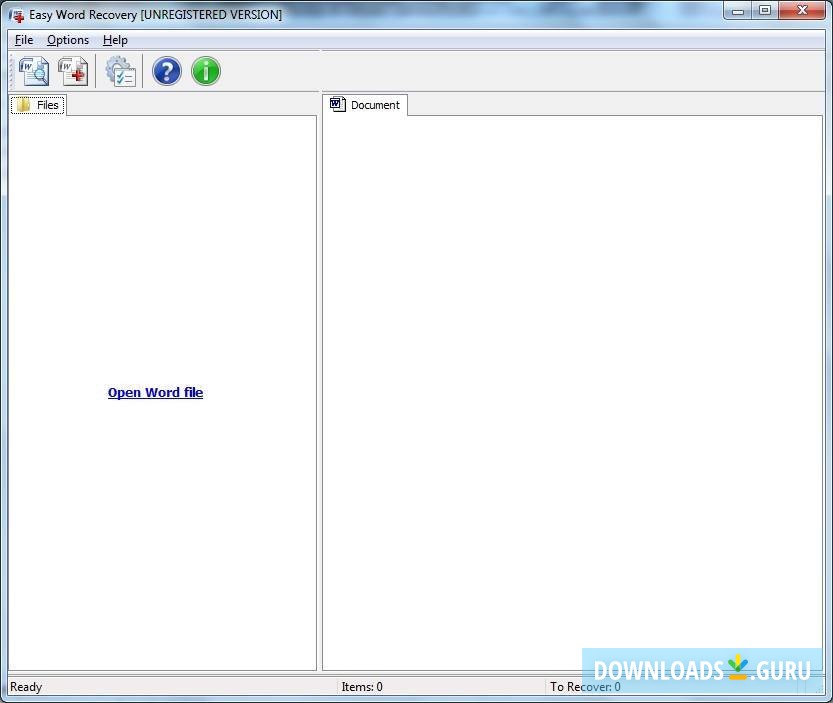
Task: Select the Document tab
Action: pyautogui.click(x=365, y=105)
